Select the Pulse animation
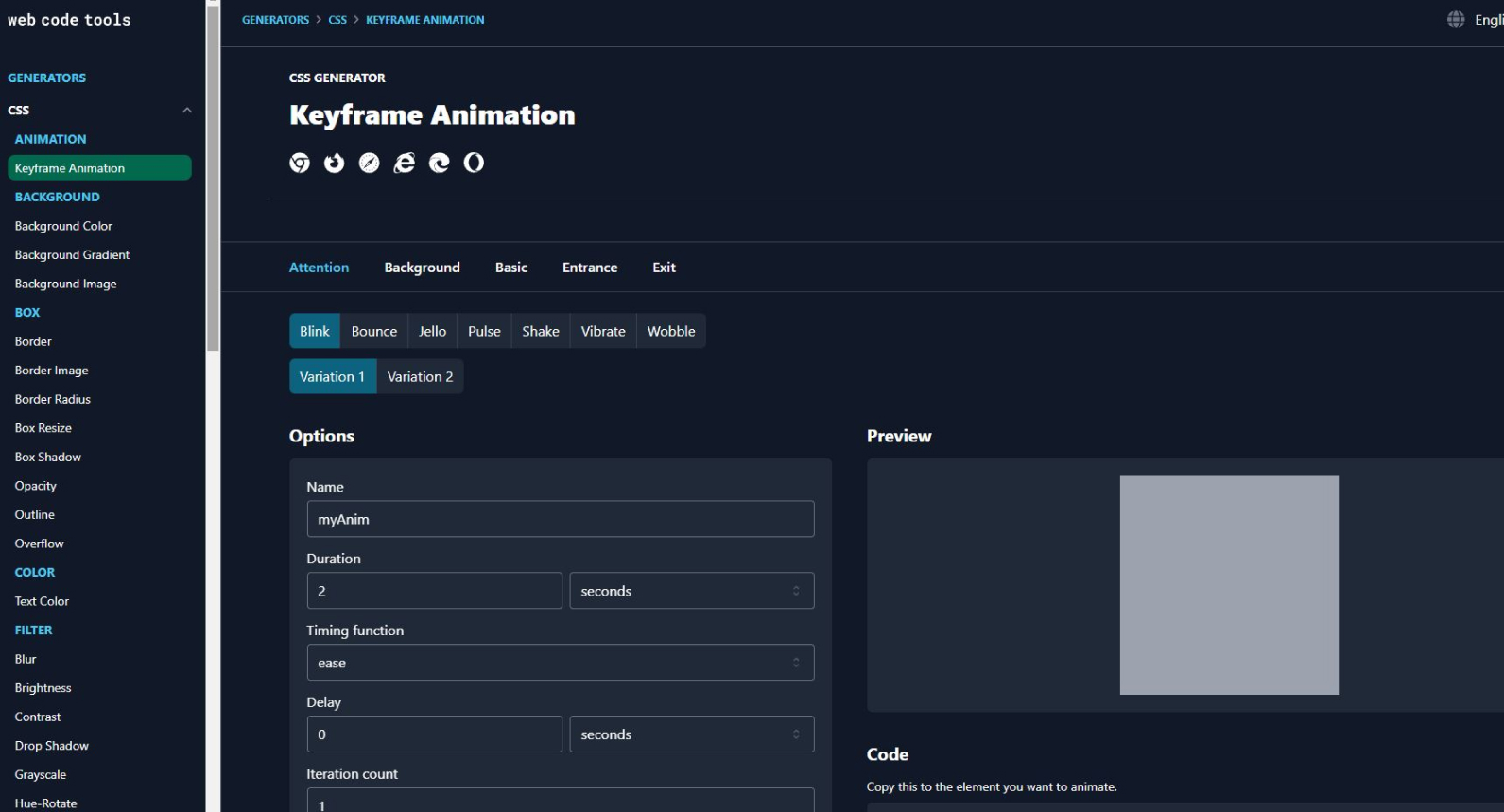Viewport: 1504px width, 812px height. coord(484,331)
